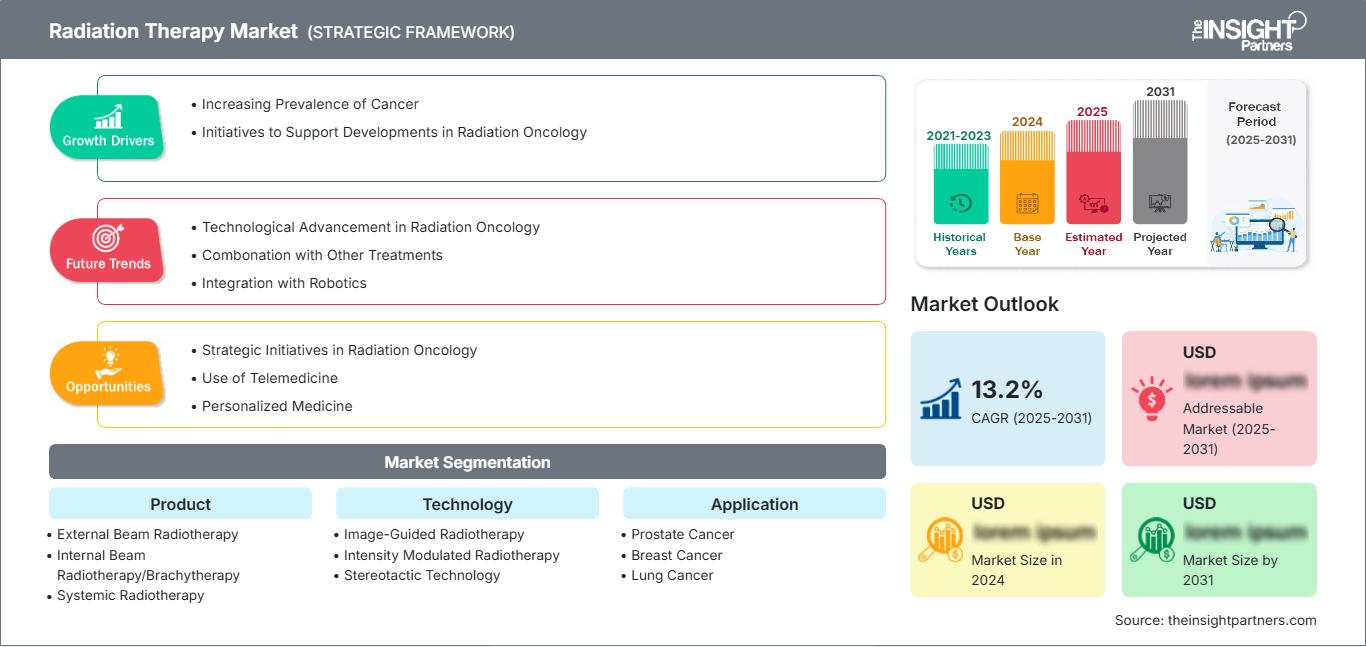
Task: Select the Application segmentation header
Action: pyautogui.click(x=754, y=504)
